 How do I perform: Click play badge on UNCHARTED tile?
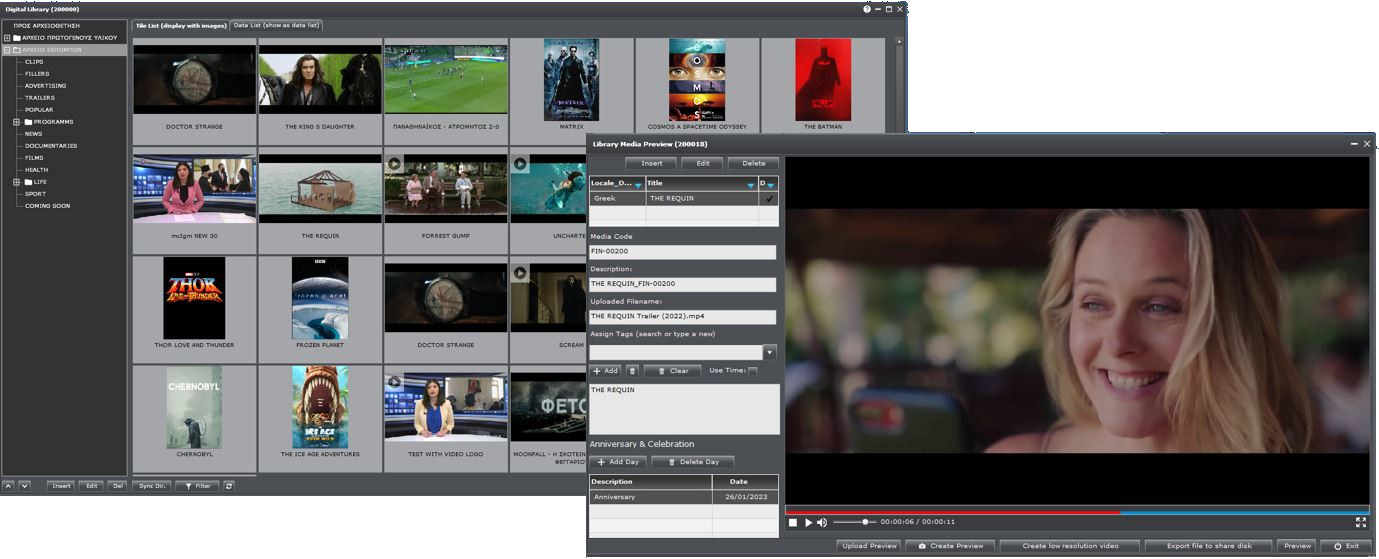point(521,164)
